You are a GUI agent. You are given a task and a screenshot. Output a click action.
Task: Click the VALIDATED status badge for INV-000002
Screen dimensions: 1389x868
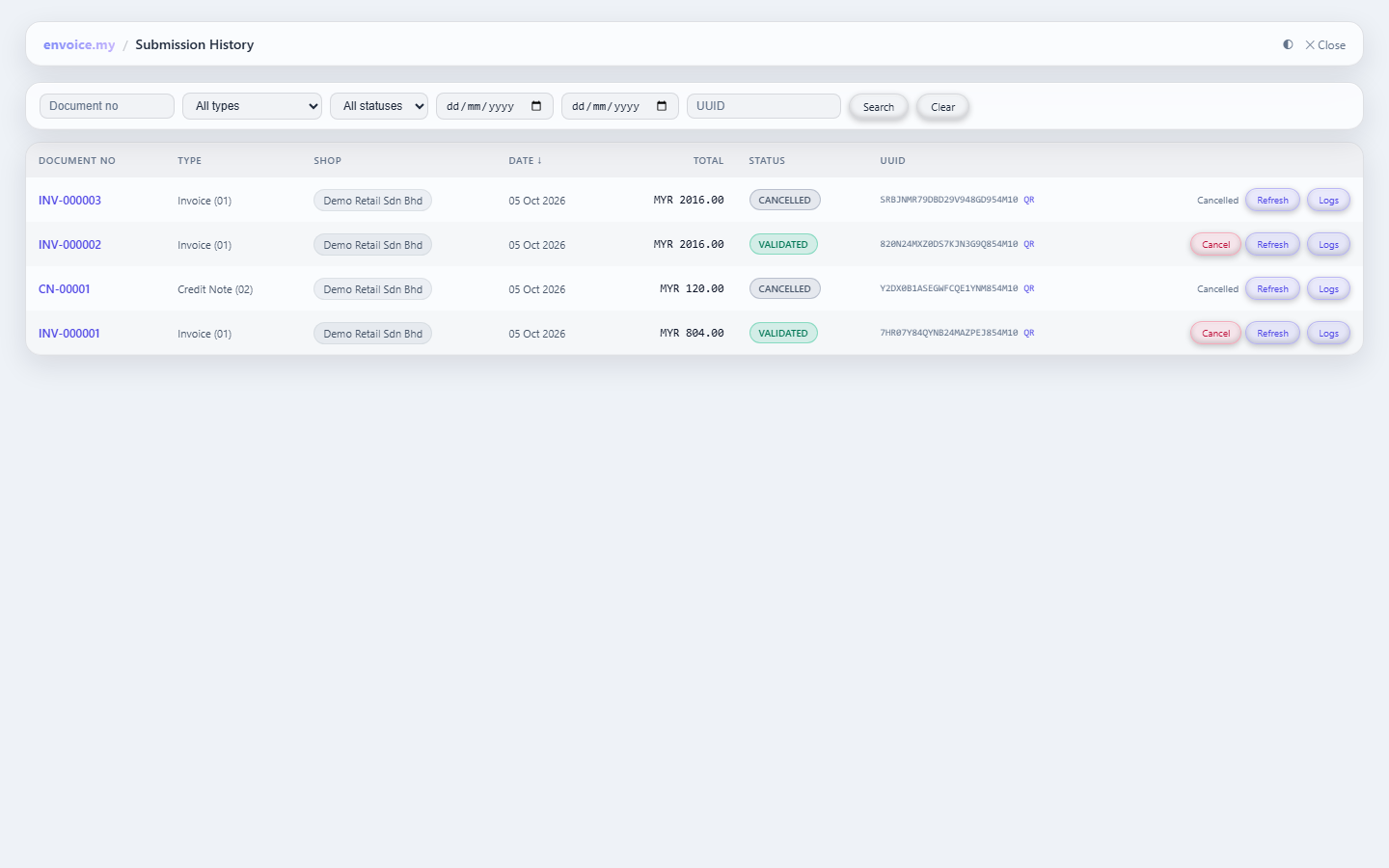pos(783,245)
